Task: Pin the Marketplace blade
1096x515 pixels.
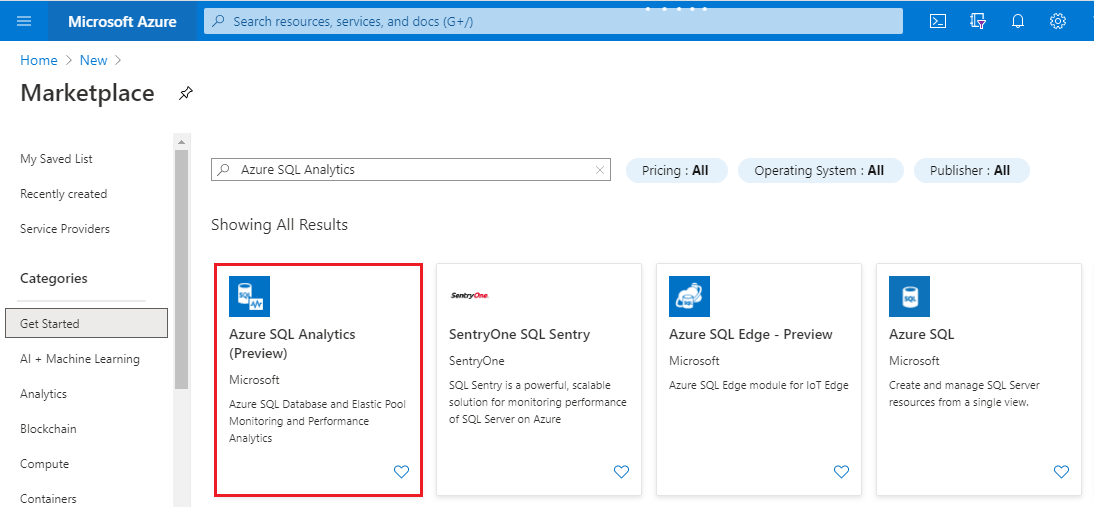Action: tap(186, 93)
